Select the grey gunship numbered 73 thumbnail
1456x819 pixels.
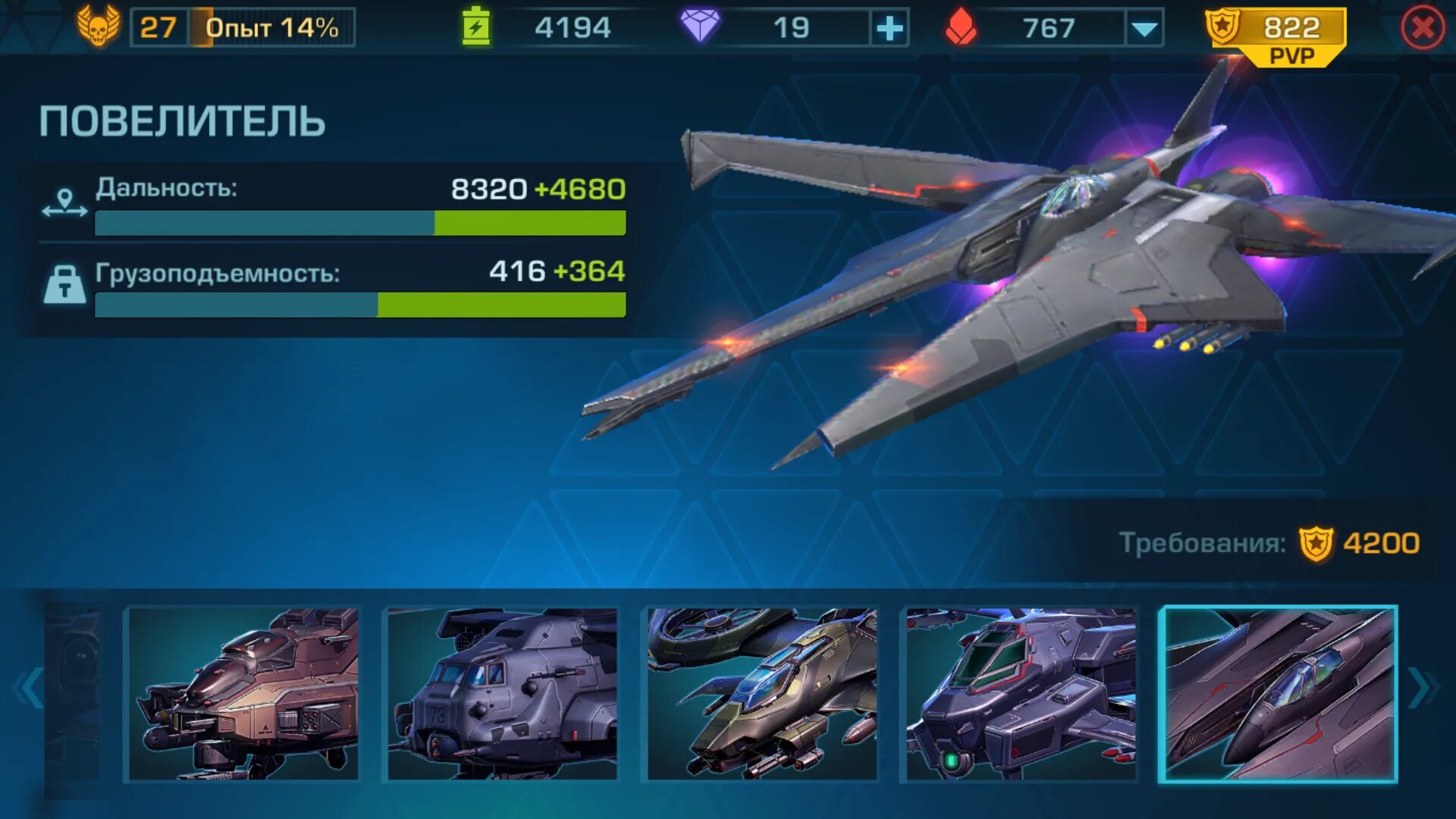pyautogui.click(x=502, y=694)
